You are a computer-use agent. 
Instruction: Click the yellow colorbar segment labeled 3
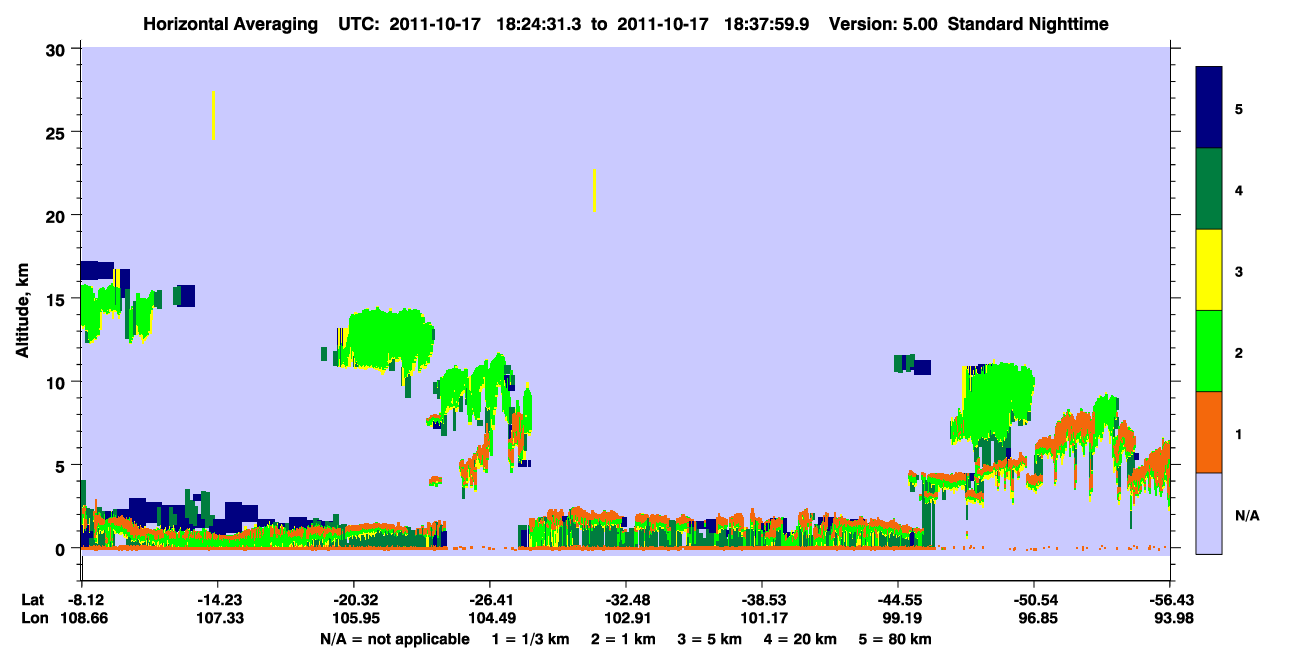pos(1209,270)
